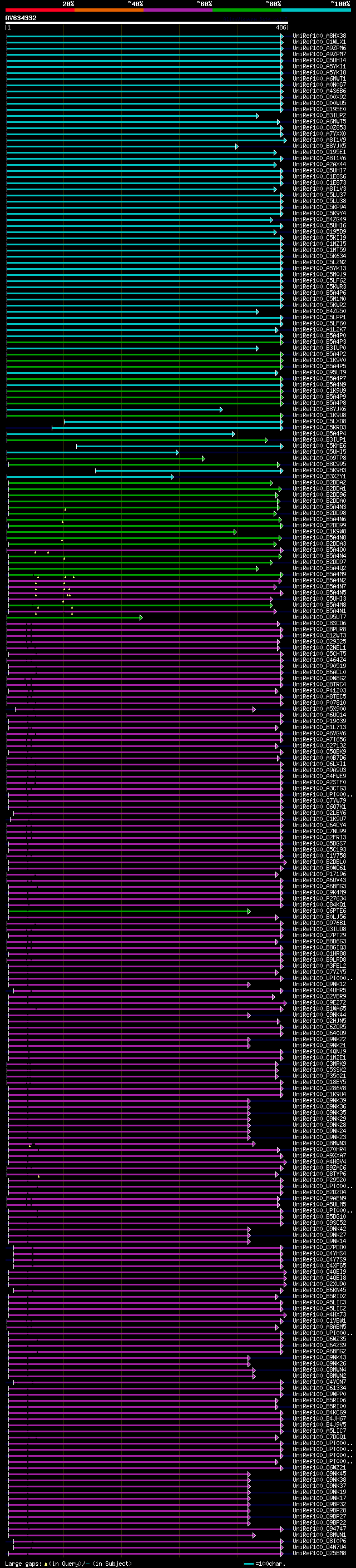Select label UniRef100_P35021
Viewport: 356px width, 1568px height.
(x=319, y=1076)
